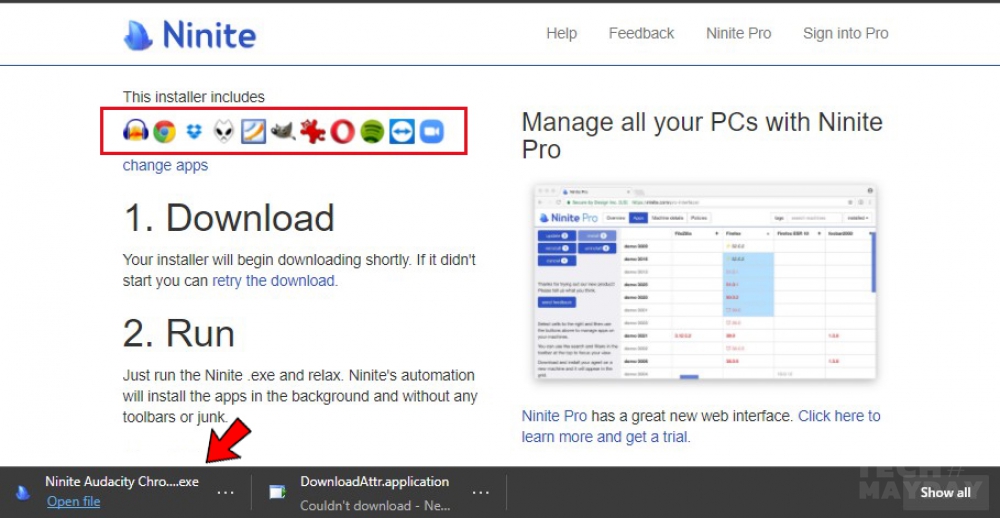
Task: Click the Chrome icon in installer list
Action: click(165, 131)
